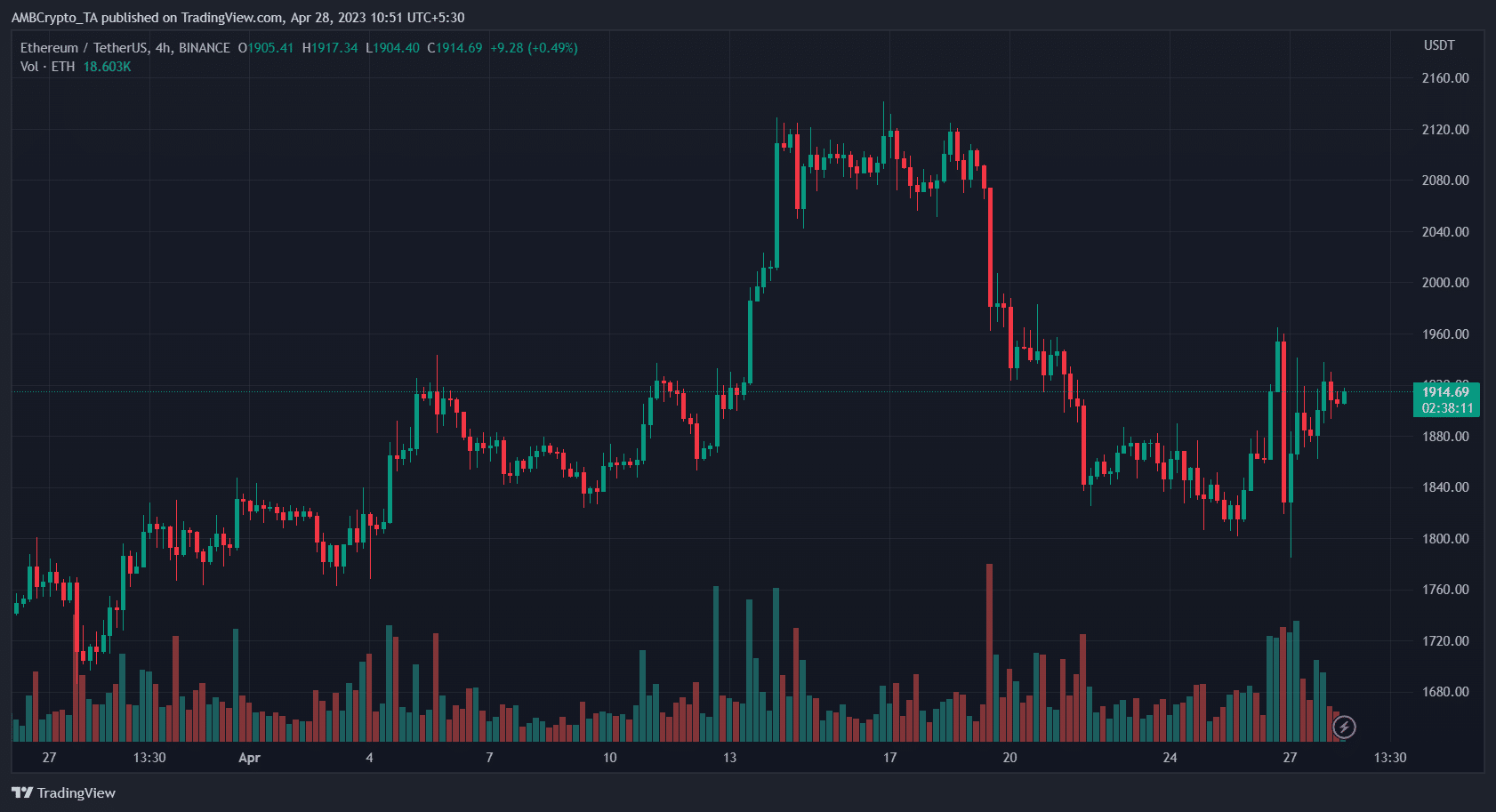This screenshot has width=1496, height=812.
Task: Click the high value H1917.34 in the header
Action: [330, 48]
